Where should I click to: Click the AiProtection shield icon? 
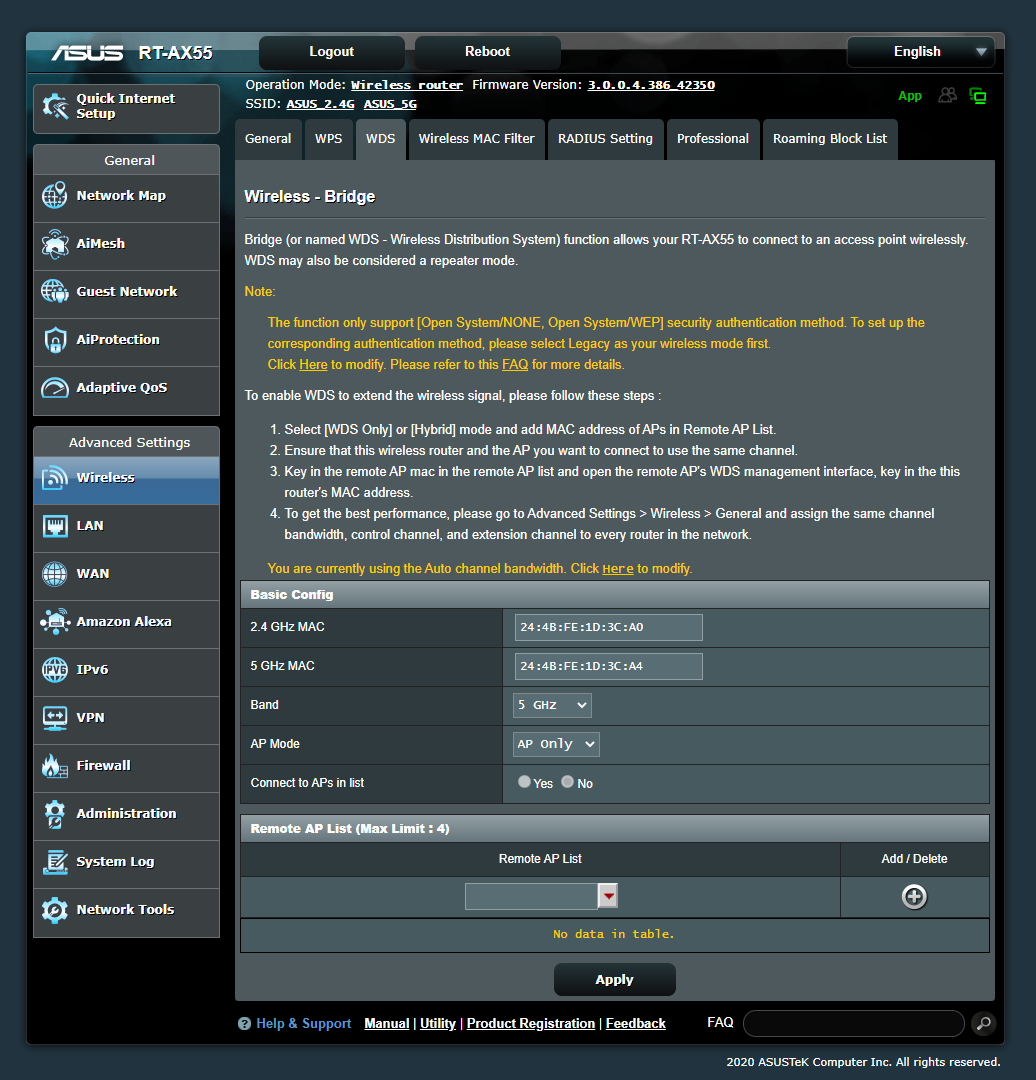[x=54, y=340]
